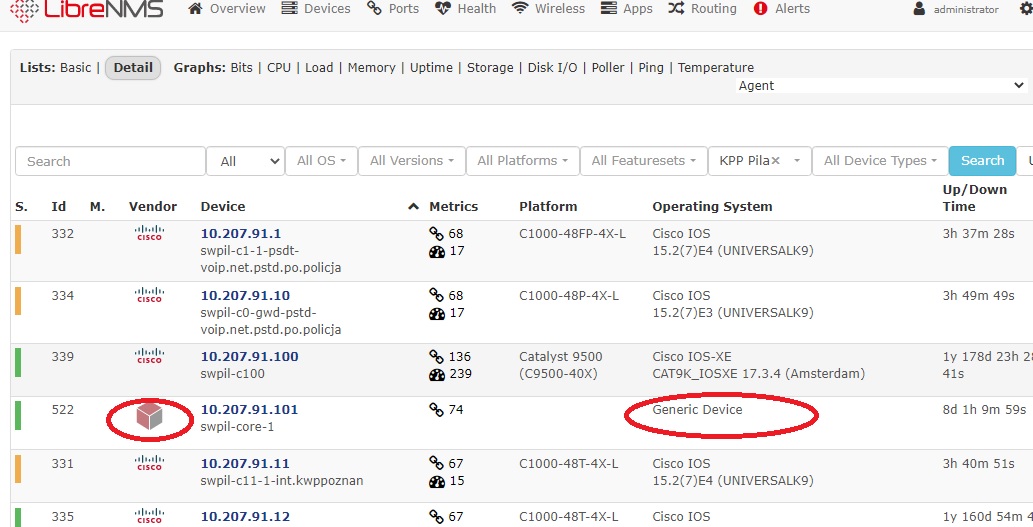Open the Agent dropdown
Viewport: 1033px width, 527px height.
coord(881,86)
